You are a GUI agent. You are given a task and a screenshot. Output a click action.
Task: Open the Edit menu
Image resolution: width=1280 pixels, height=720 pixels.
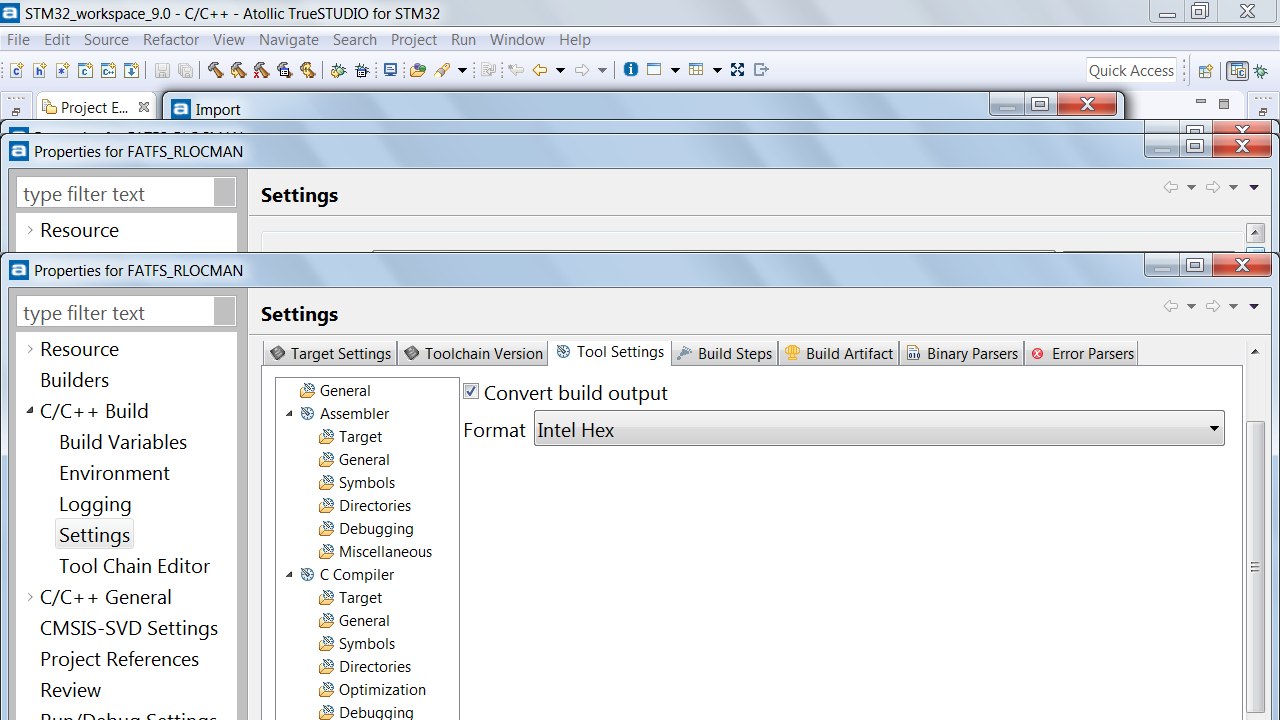point(57,40)
